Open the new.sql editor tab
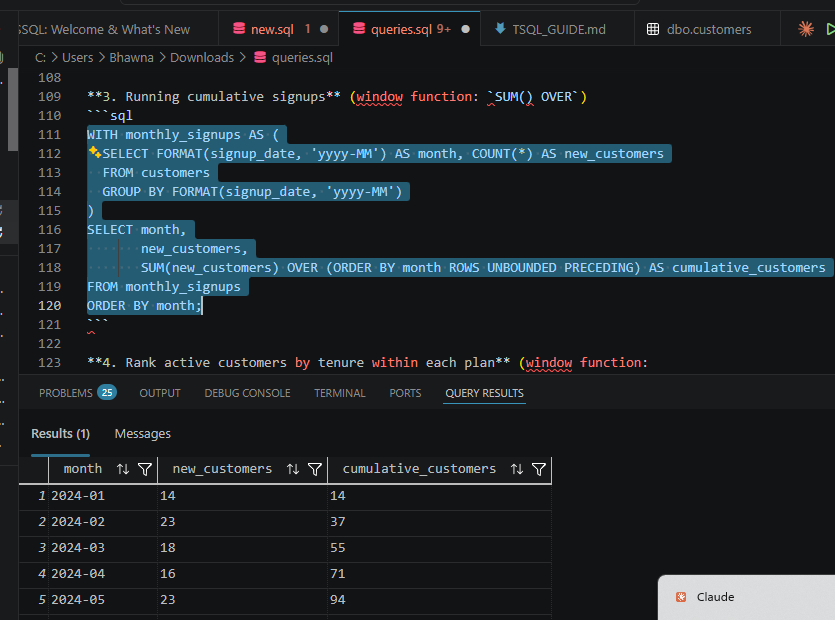Screen dimensions: 835x620 [273, 29]
